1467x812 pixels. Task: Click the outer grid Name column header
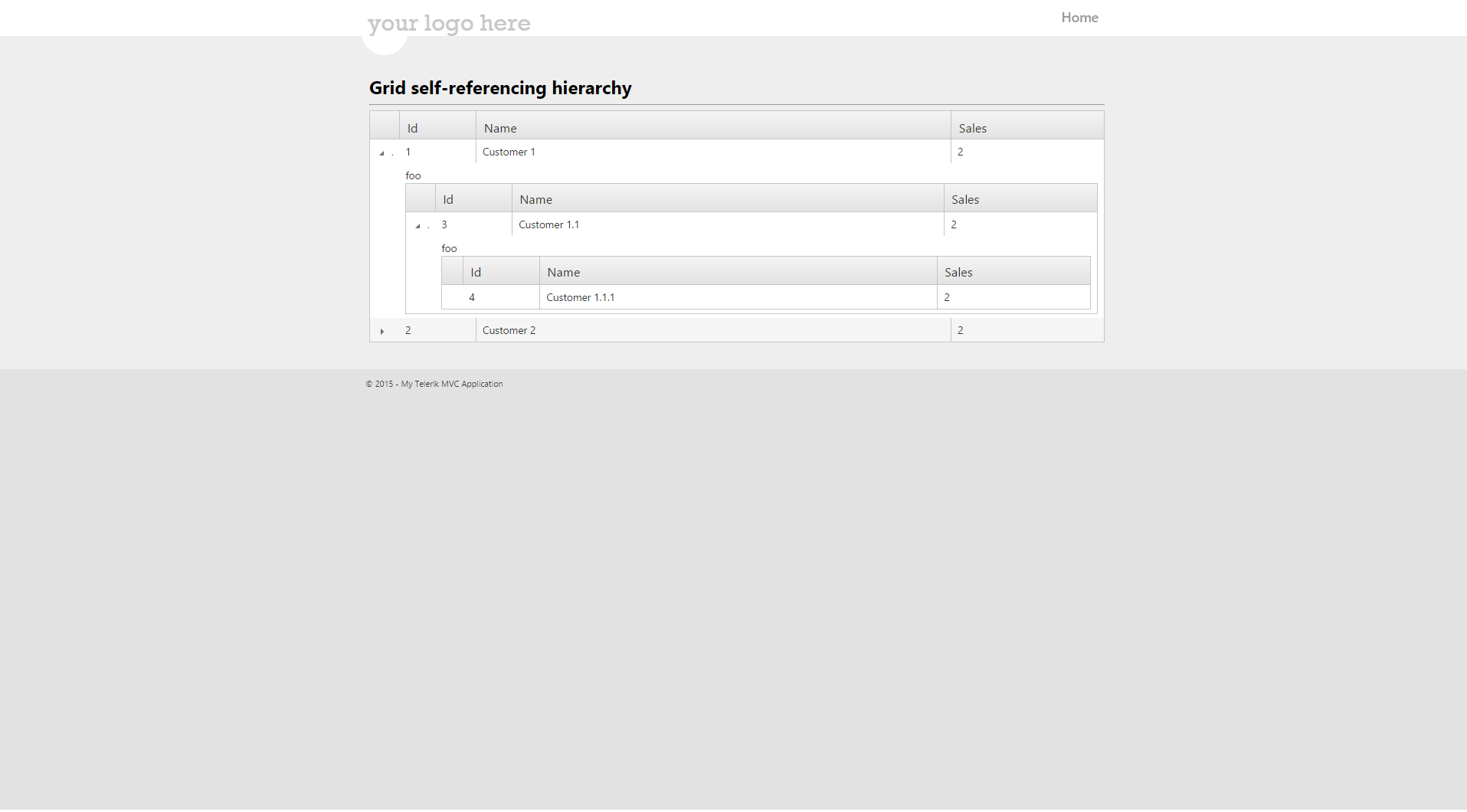713,126
